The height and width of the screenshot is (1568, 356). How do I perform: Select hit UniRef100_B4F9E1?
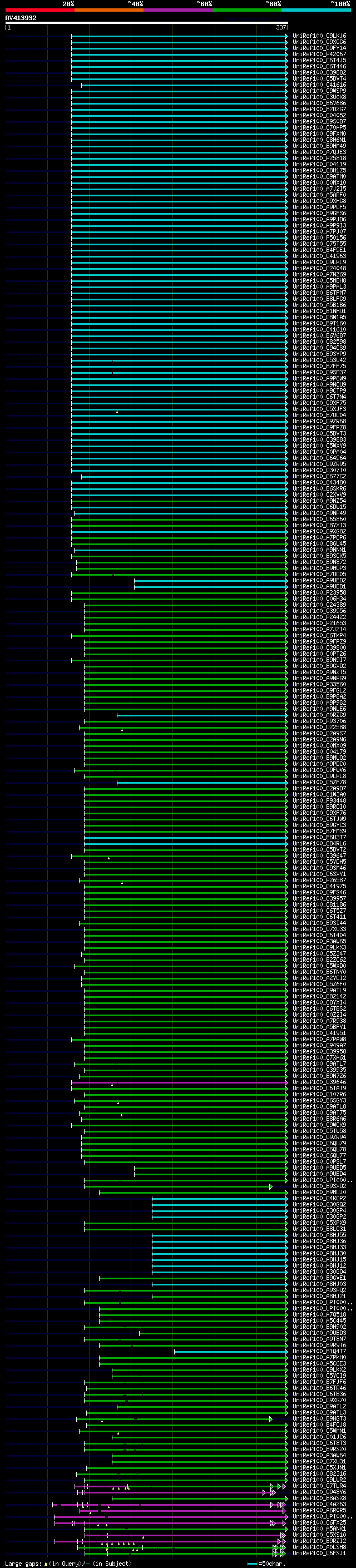tap(319, 250)
